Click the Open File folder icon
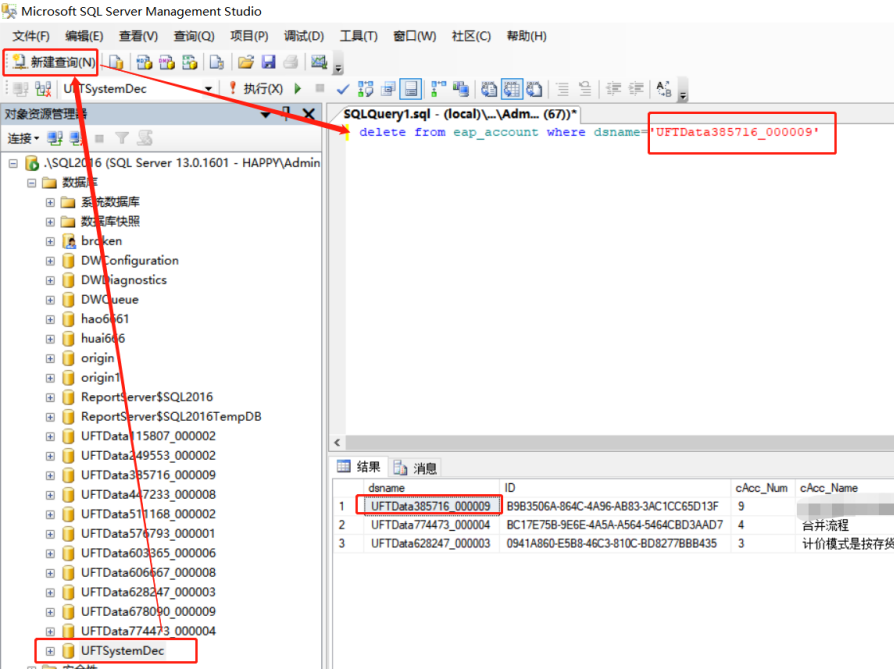This screenshot has width=894, height=669. point(246,62)
